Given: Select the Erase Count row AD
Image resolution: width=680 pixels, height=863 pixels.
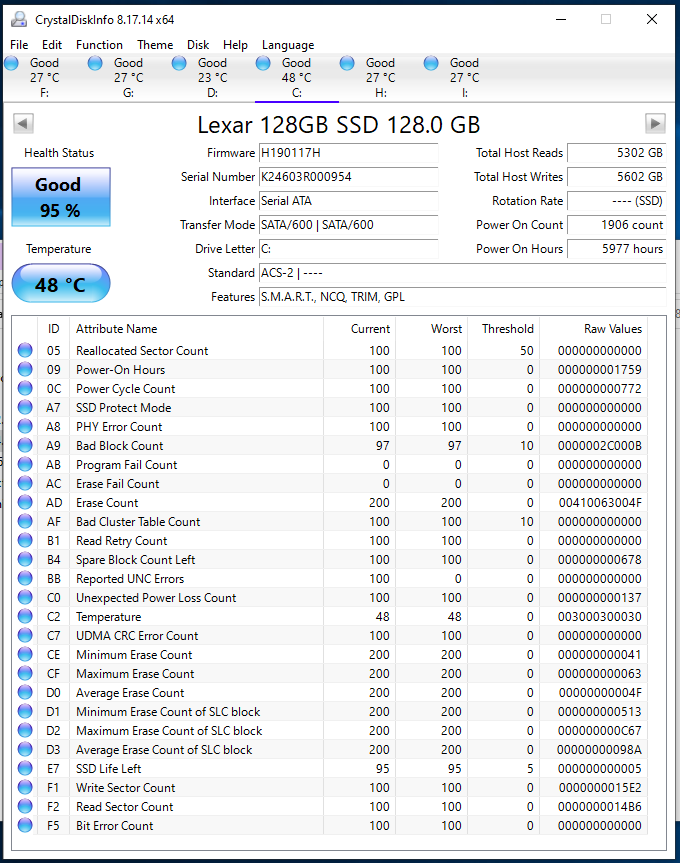Looking at the screenshot, I should click(330, 502).
